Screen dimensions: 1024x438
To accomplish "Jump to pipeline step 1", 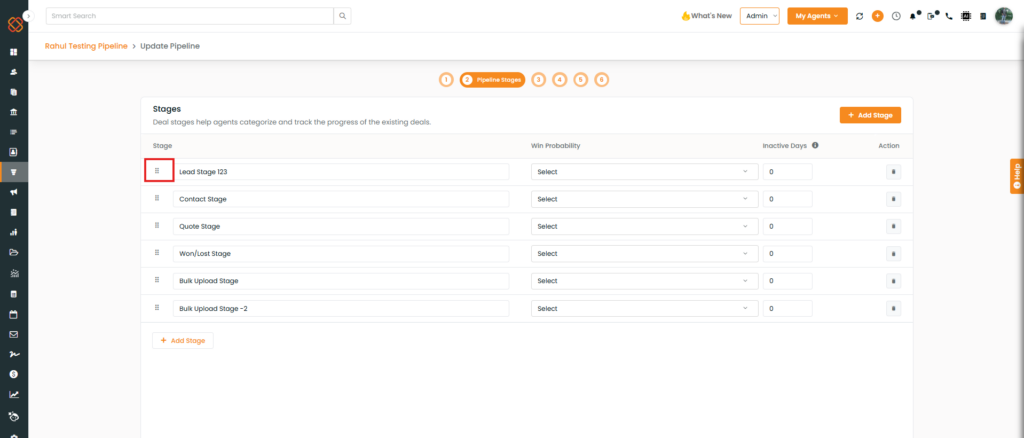I will pyautogui.click(x=446, y=79).
